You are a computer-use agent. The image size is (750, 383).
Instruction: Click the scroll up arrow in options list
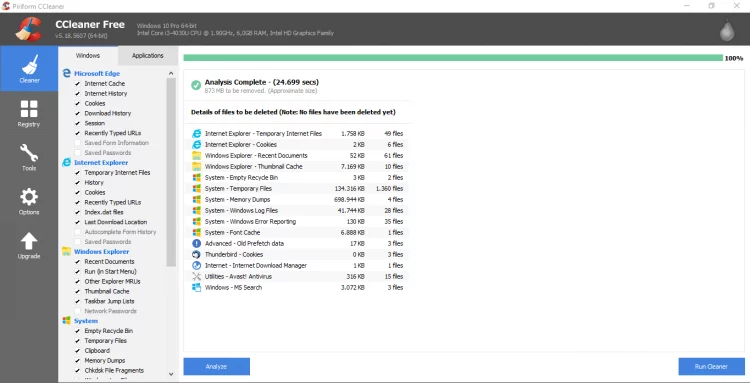[x=171, y=74]
